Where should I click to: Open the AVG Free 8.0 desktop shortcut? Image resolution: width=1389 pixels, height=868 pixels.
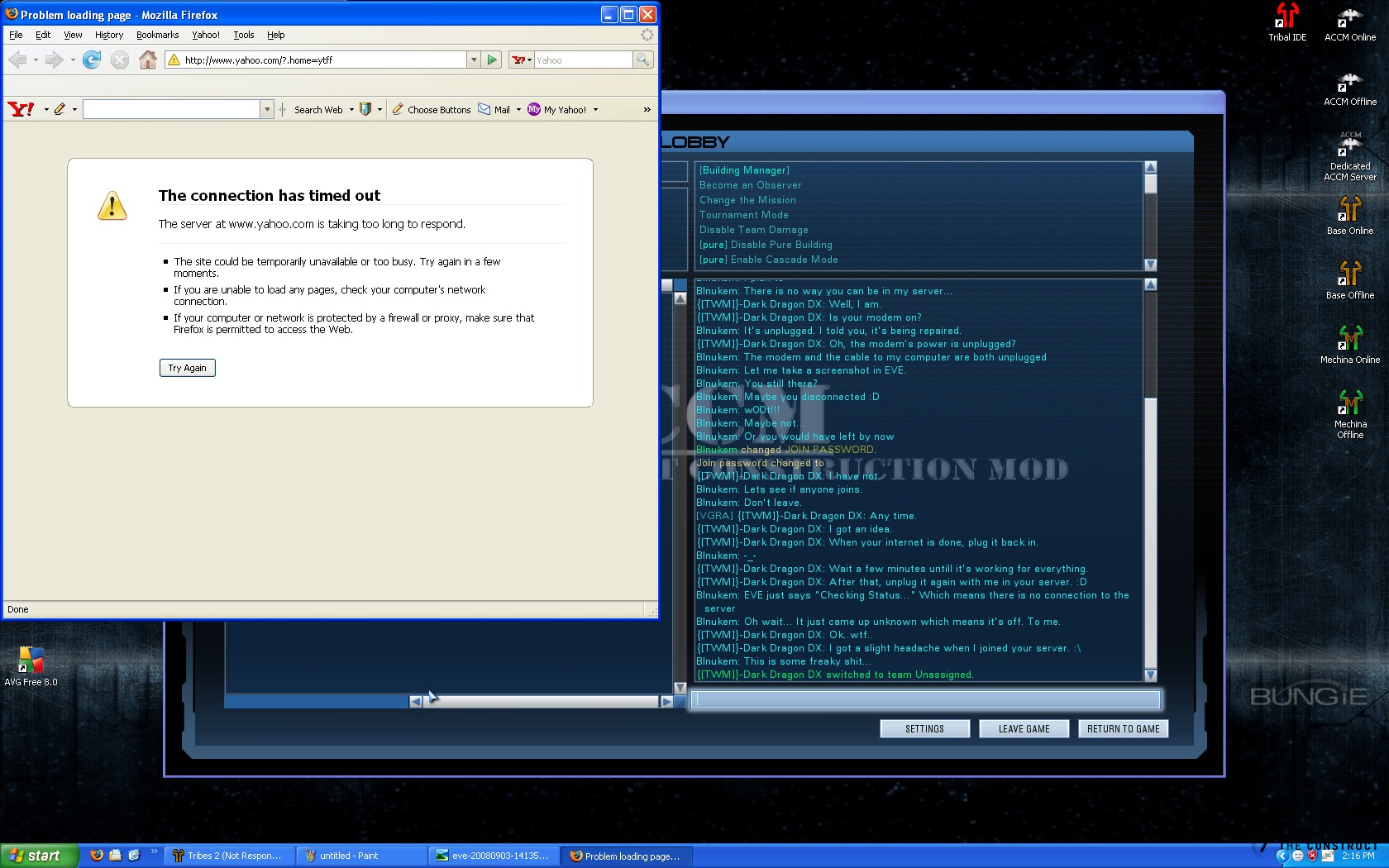pyautogui.click(x=31, y=666)
